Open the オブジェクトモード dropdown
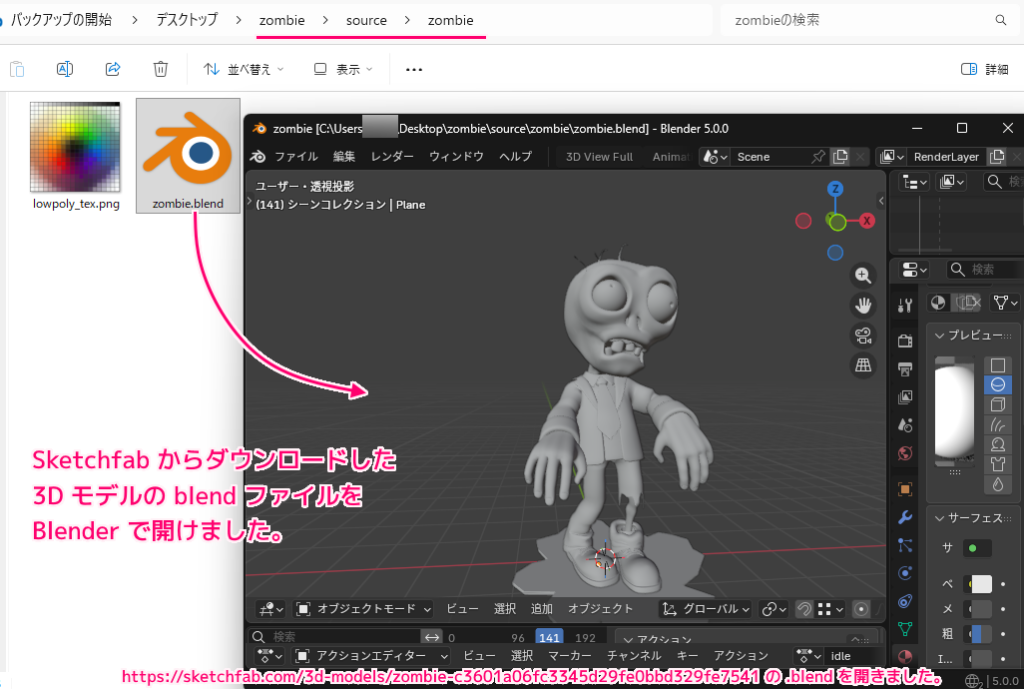Image resolution: width=1024 pixels, height=689 pixels. (x=360, y=608)
